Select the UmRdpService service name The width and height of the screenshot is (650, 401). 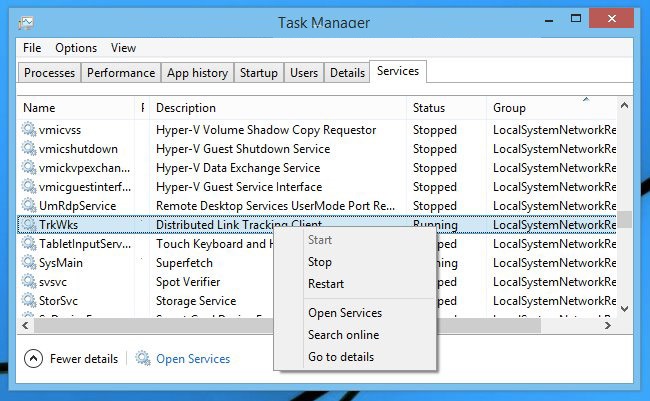(x=78, y=206)
